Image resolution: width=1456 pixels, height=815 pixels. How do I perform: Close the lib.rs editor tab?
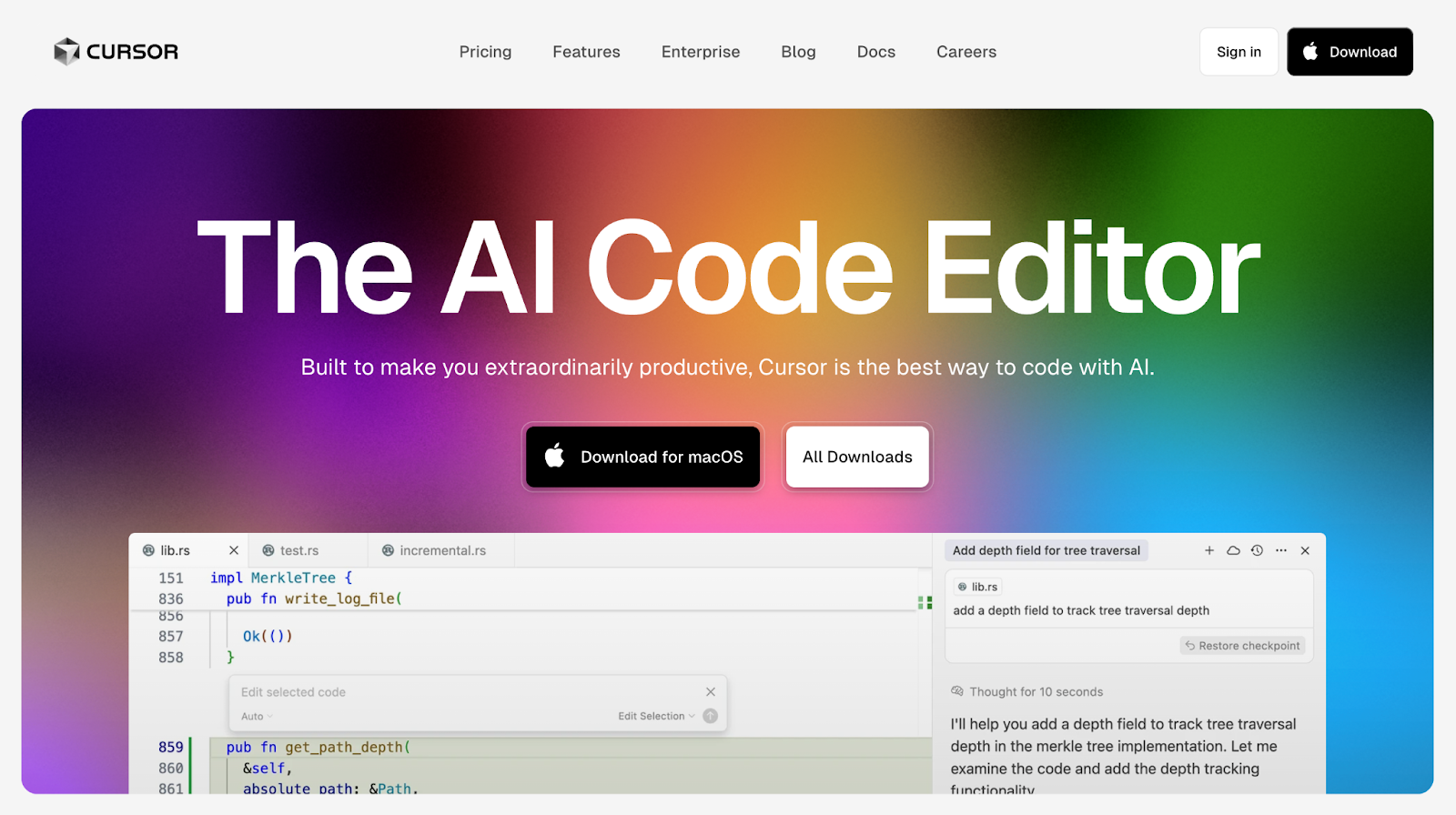[x=234, y=550]
